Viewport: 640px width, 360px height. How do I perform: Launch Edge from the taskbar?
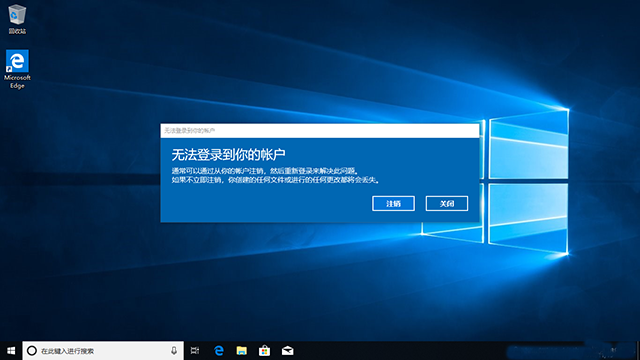pos(219,351)
